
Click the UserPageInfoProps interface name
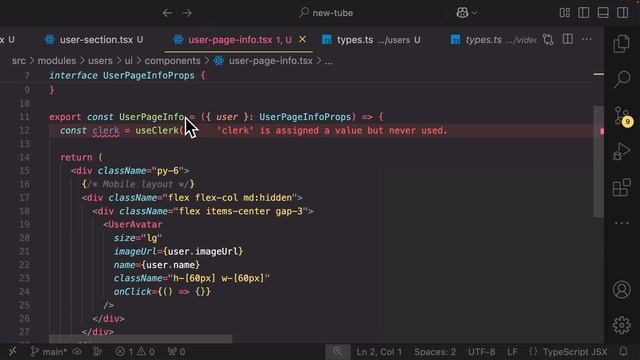tap(149, 76)
